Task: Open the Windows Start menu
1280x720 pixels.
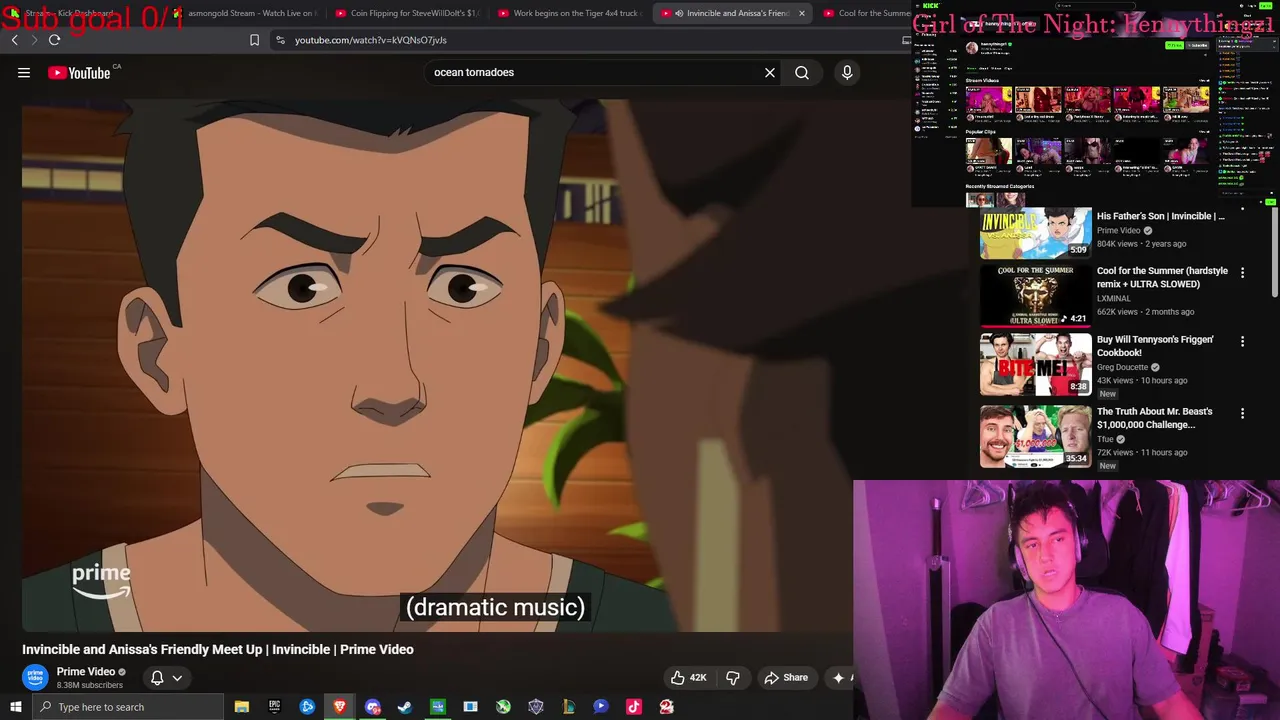Action: 15,707
